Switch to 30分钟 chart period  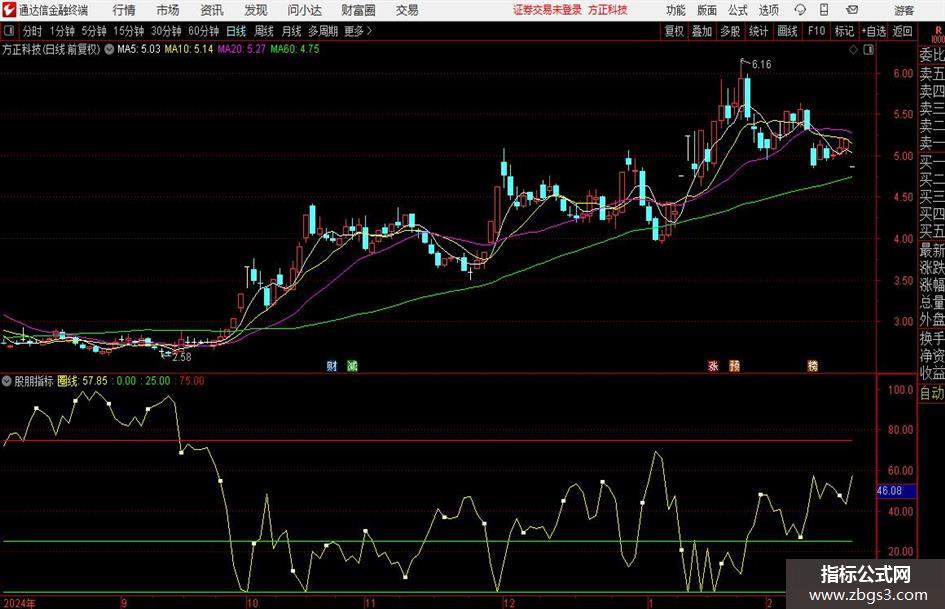[x=166, y=31]
